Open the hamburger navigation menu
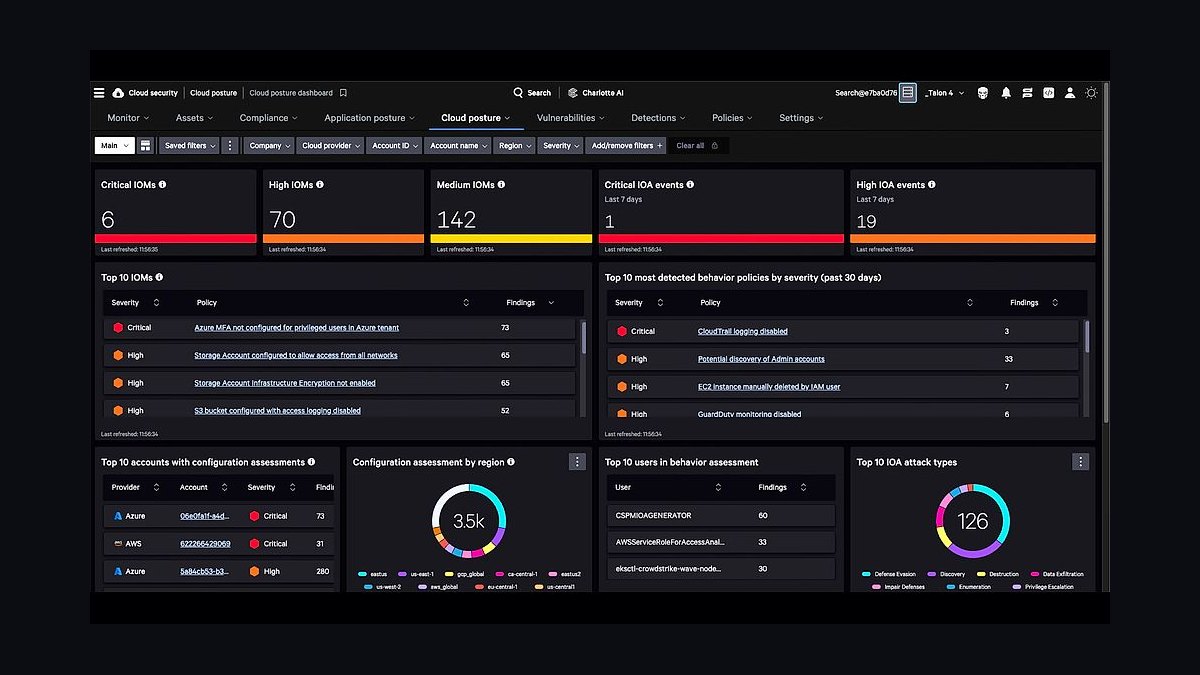Viewport: 1200px width, 675px height. (99, 93)
